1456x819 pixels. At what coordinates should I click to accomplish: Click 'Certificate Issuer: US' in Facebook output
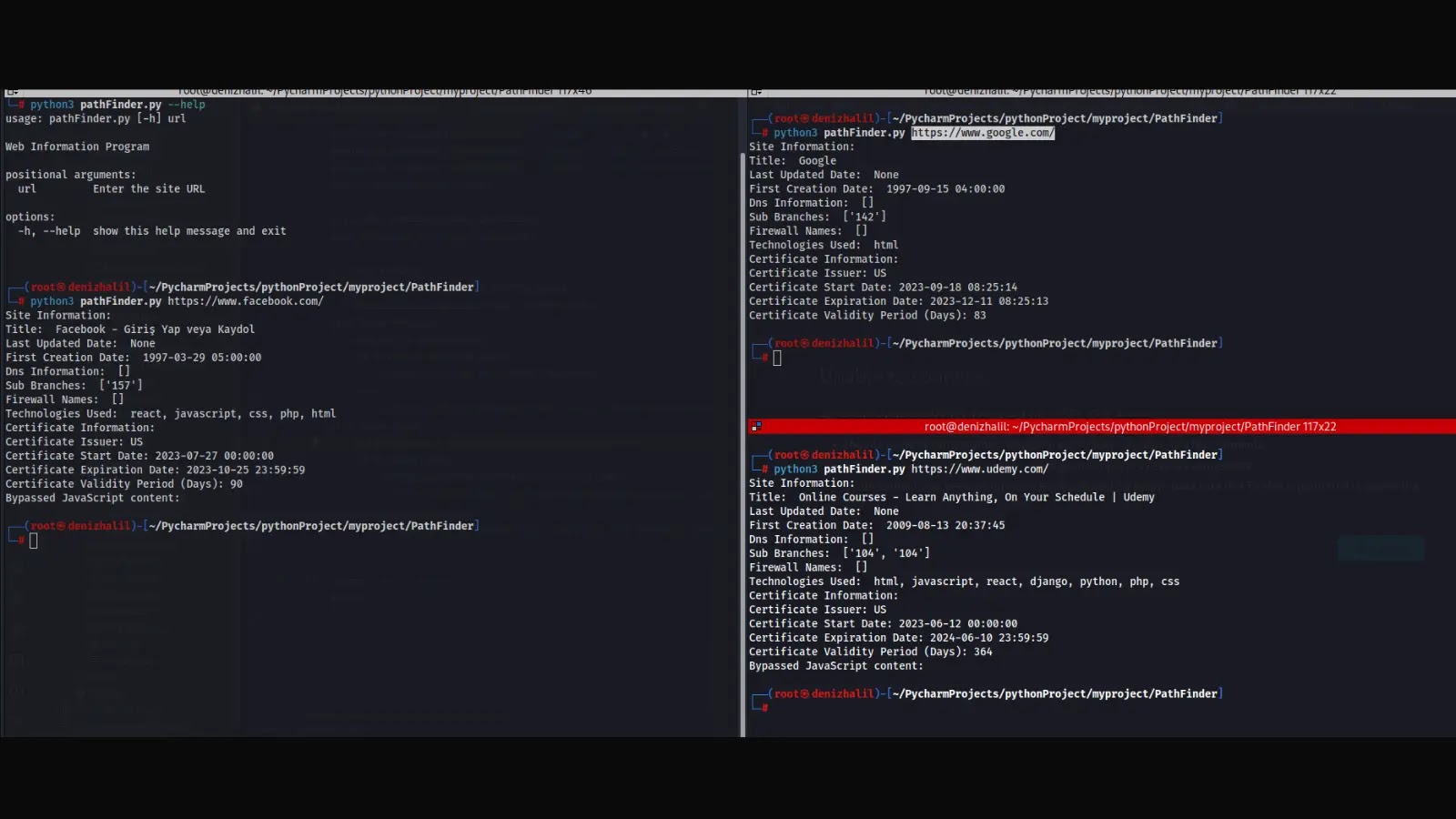coord(75,441)
